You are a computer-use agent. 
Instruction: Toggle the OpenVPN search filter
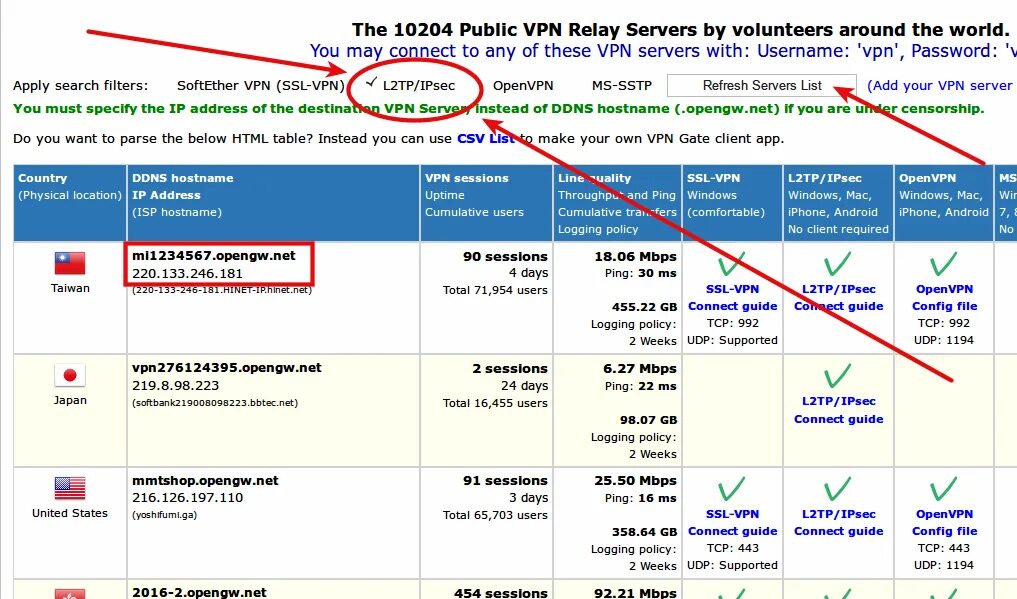point(523,86)
